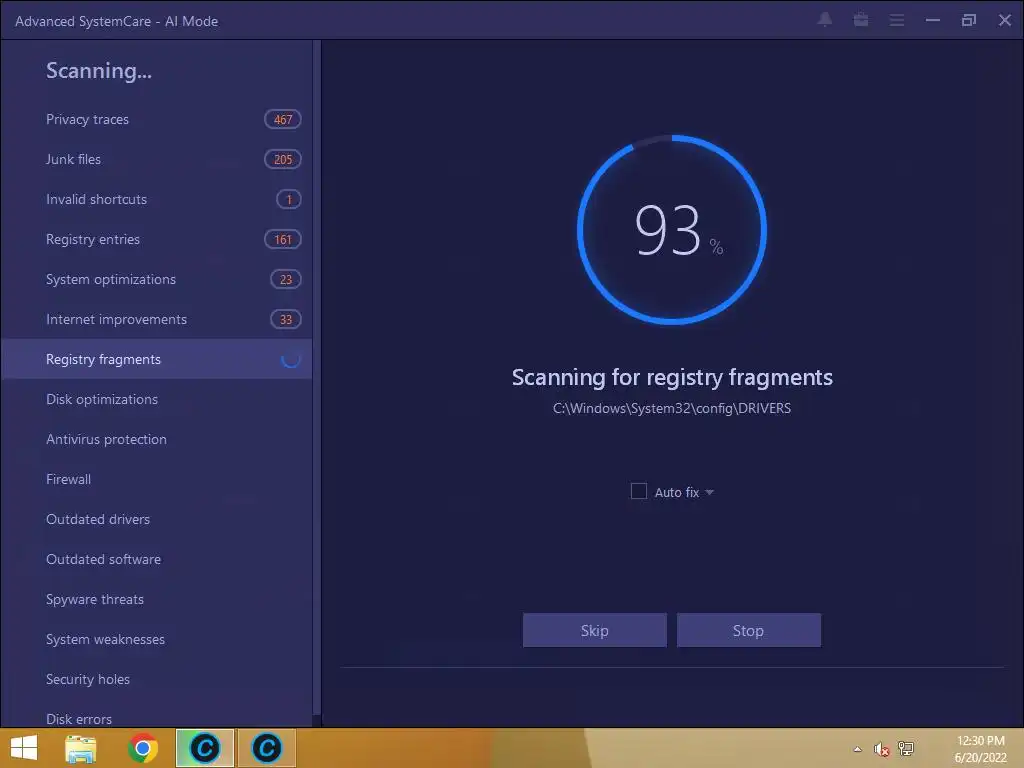Click the Stop button
The image size is (1024, 768).
(748, 630)
